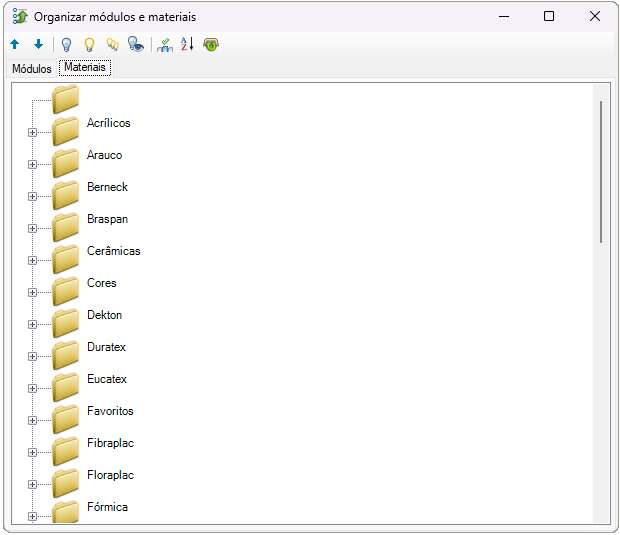Click the blue unlit light bulb icon
Viewport: 620px width, 535px height.
[66, 44]
